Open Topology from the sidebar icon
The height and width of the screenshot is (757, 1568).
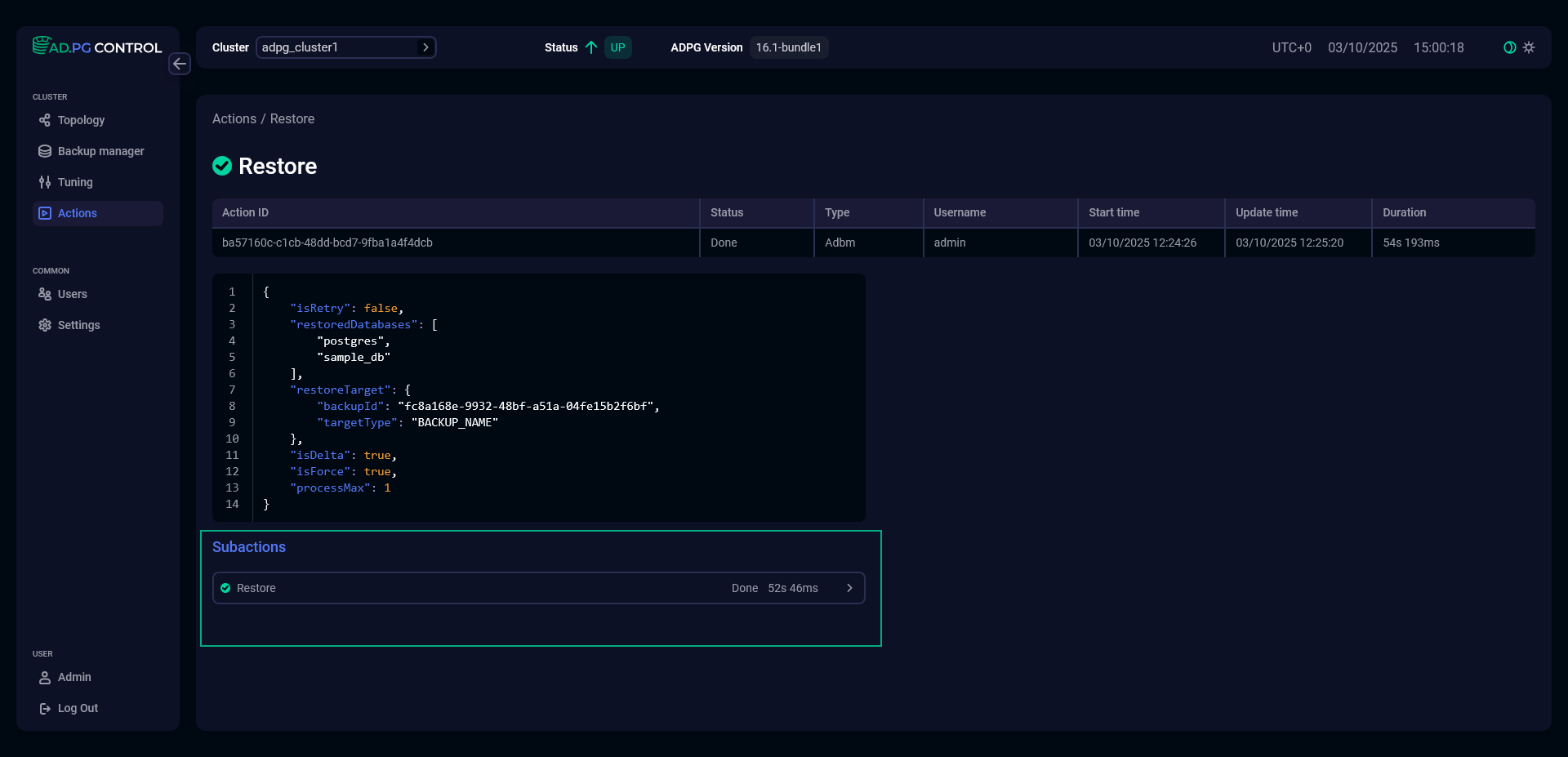click(x=45, y=120)
